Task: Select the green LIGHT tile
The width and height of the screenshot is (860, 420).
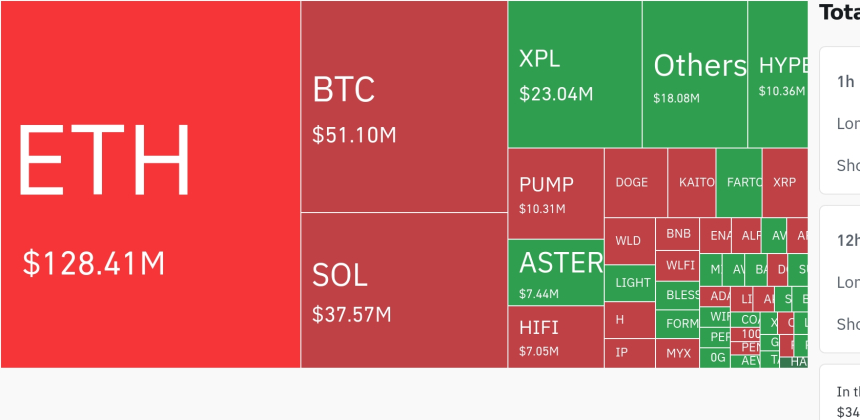Action: (x=630, y=283)
